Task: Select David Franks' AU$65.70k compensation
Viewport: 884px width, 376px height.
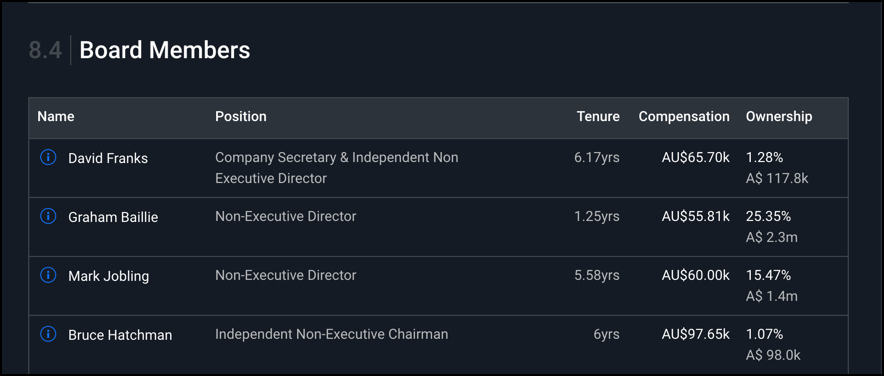Action: tap(696, 158)
